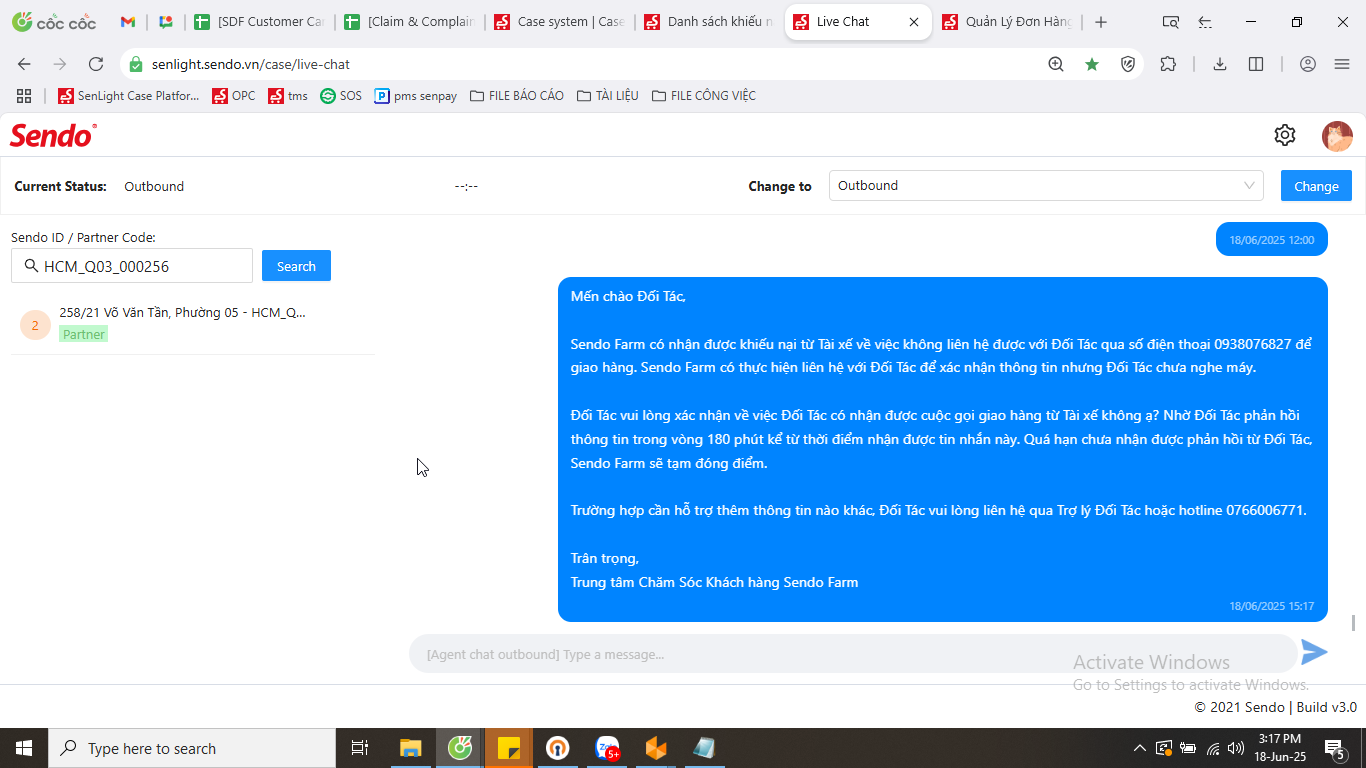Screen dimensions: 1366x768
Task: Focus the agent chat outbound message box
Action: pyautogui.click(x=853, y=654)
